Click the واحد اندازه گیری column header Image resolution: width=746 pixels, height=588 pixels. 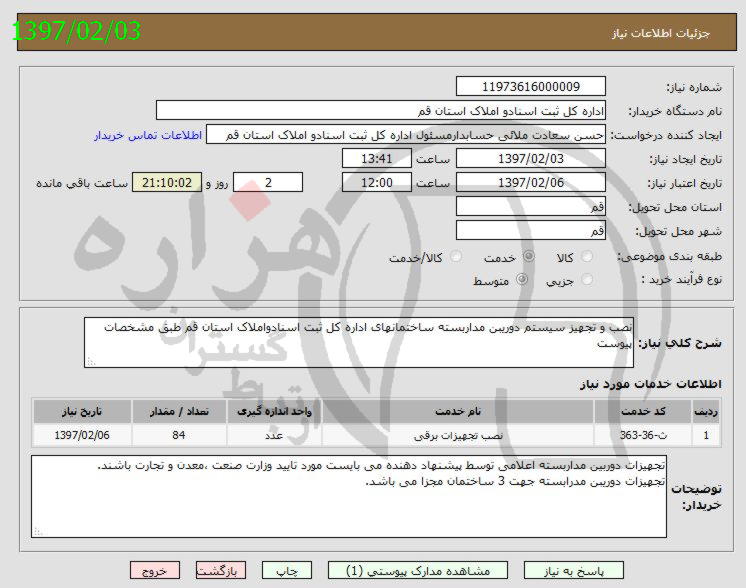click(x=275, y=412)
